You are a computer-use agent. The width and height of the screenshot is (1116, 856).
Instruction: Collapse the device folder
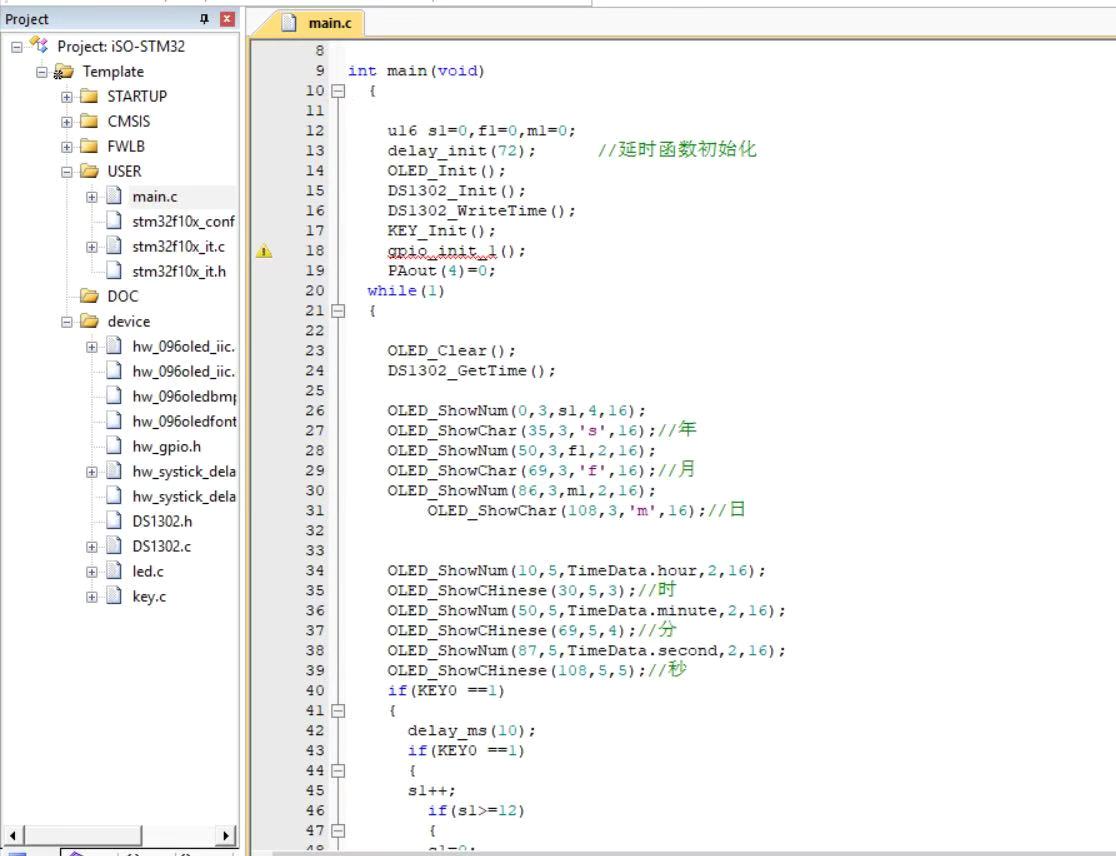67,322
